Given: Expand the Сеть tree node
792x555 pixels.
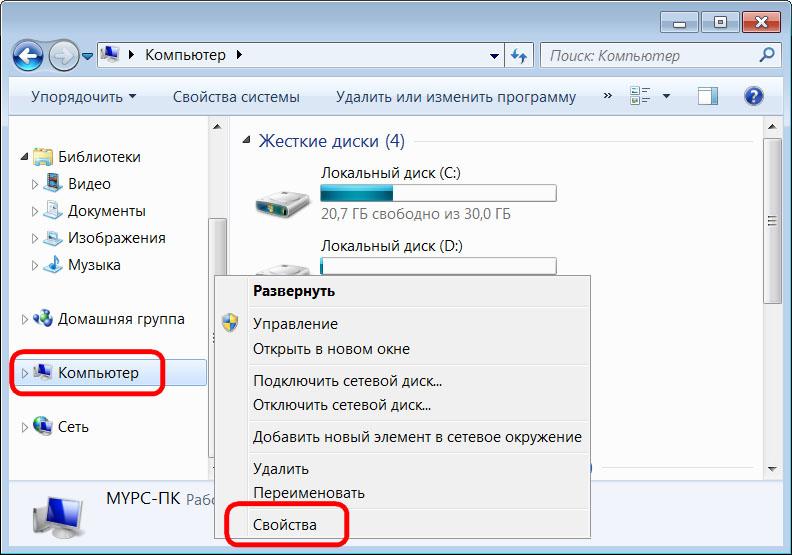Looking at the screenshot, I should 24,427.
